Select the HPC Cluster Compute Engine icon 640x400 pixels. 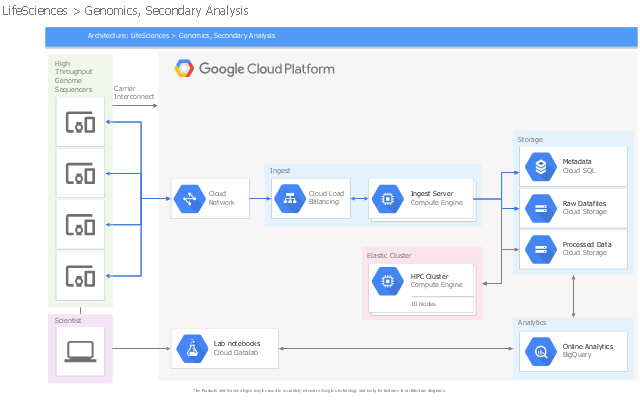pyautogui.click(x=388, y=281)
